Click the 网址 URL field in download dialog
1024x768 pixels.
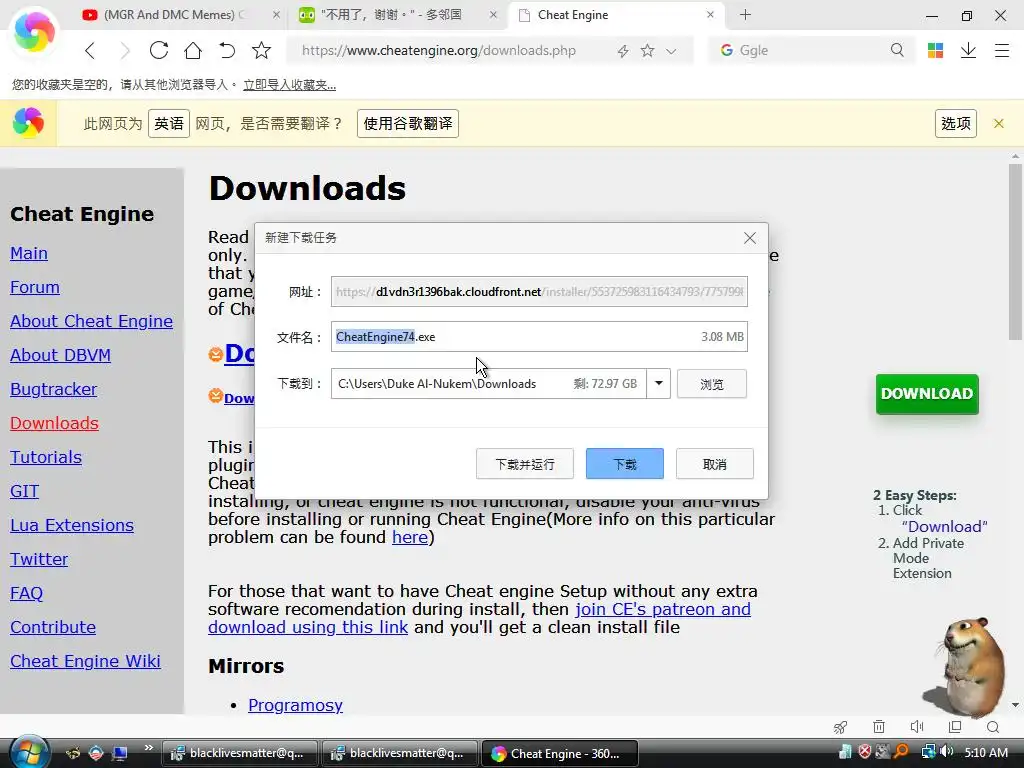click(539, 292)
